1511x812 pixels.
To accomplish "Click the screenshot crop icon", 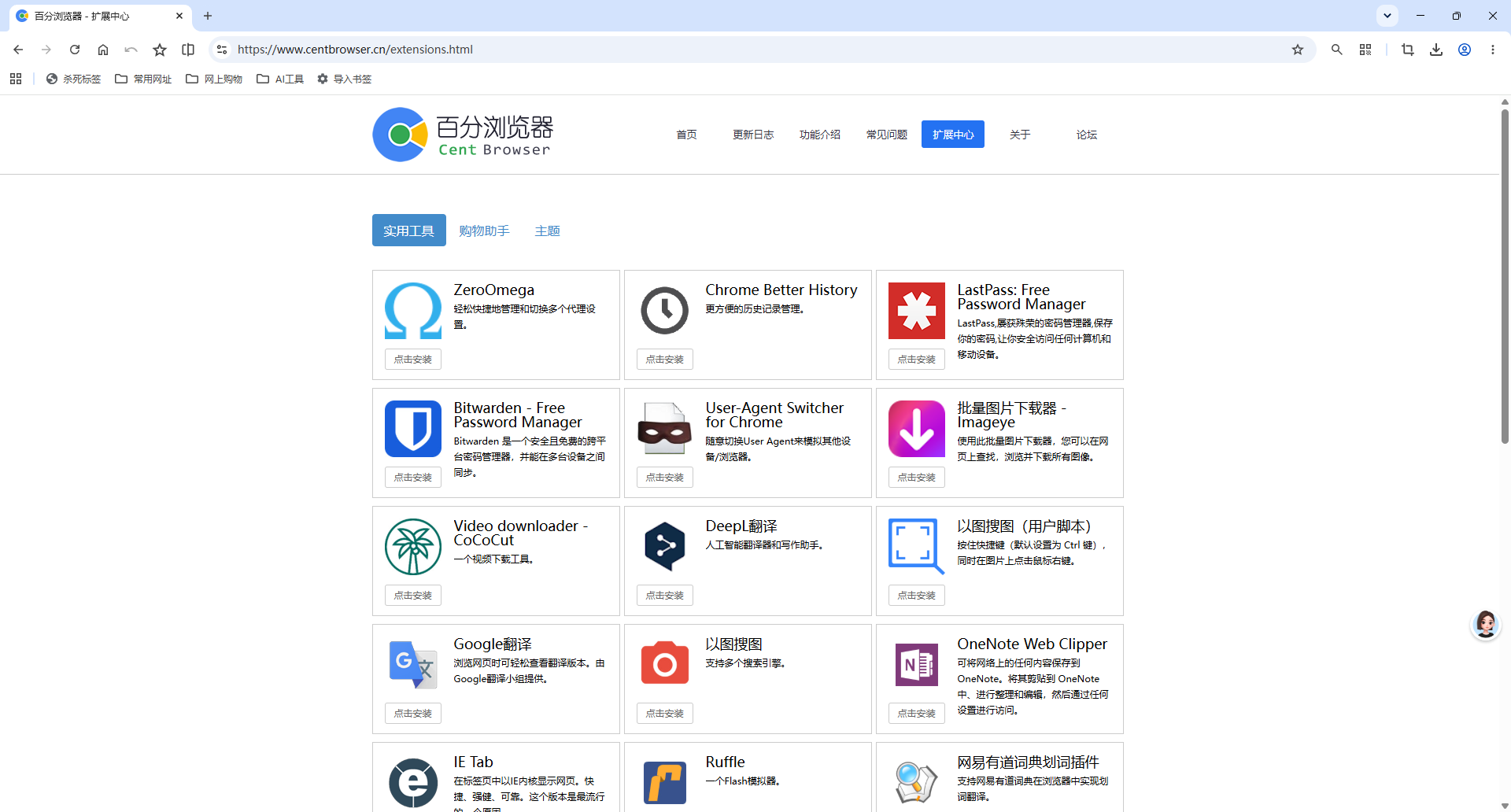I will [x=1408, y=50].
